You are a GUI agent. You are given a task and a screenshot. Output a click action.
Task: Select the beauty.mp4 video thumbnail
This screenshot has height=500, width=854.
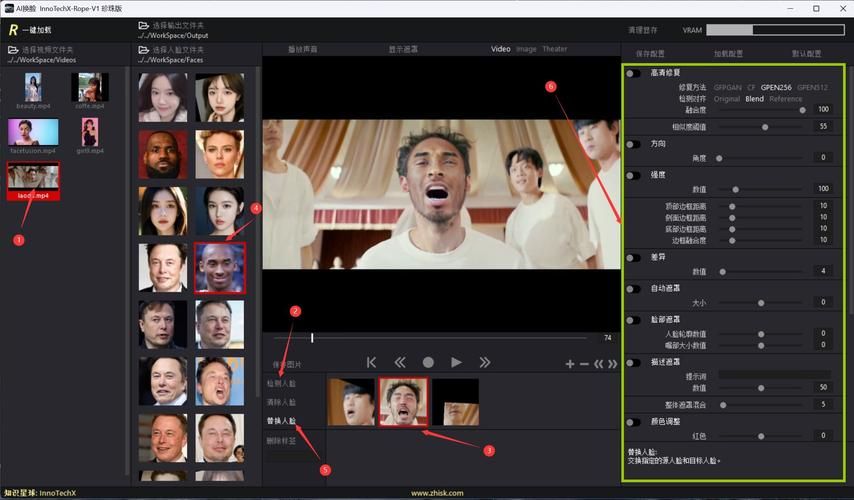(x=33, y=90)
